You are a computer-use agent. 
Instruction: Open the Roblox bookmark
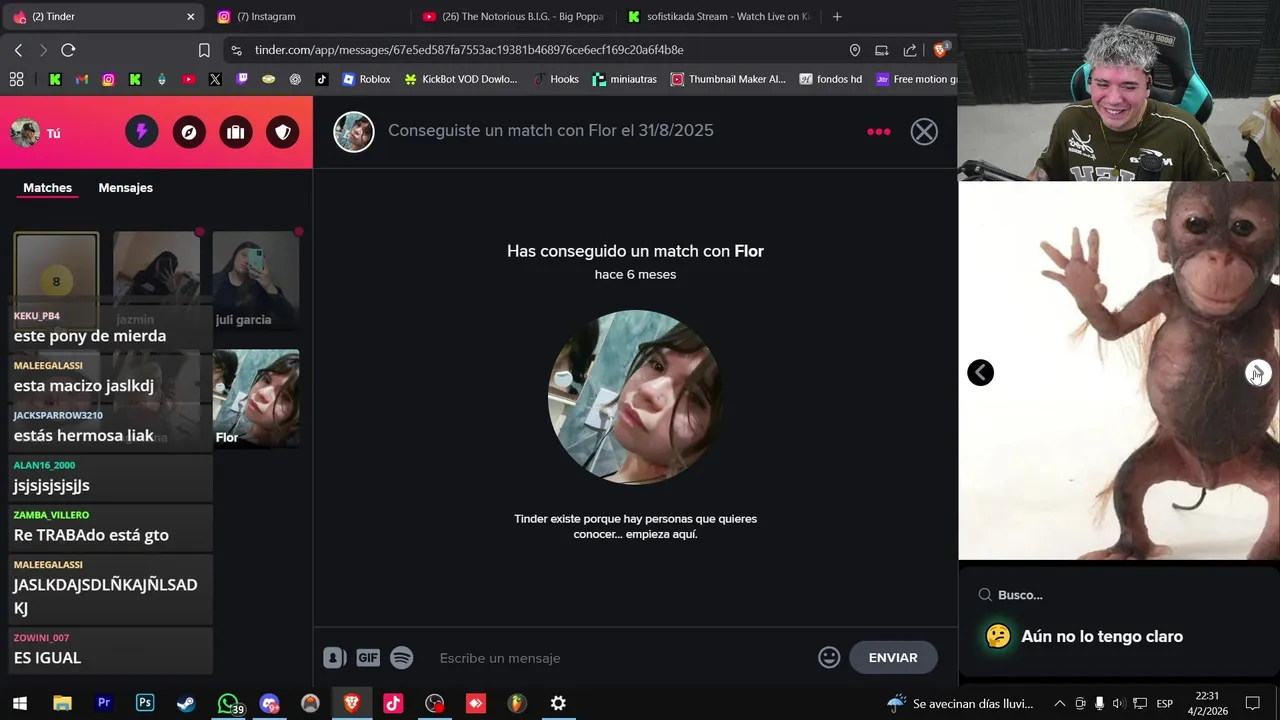366,79
